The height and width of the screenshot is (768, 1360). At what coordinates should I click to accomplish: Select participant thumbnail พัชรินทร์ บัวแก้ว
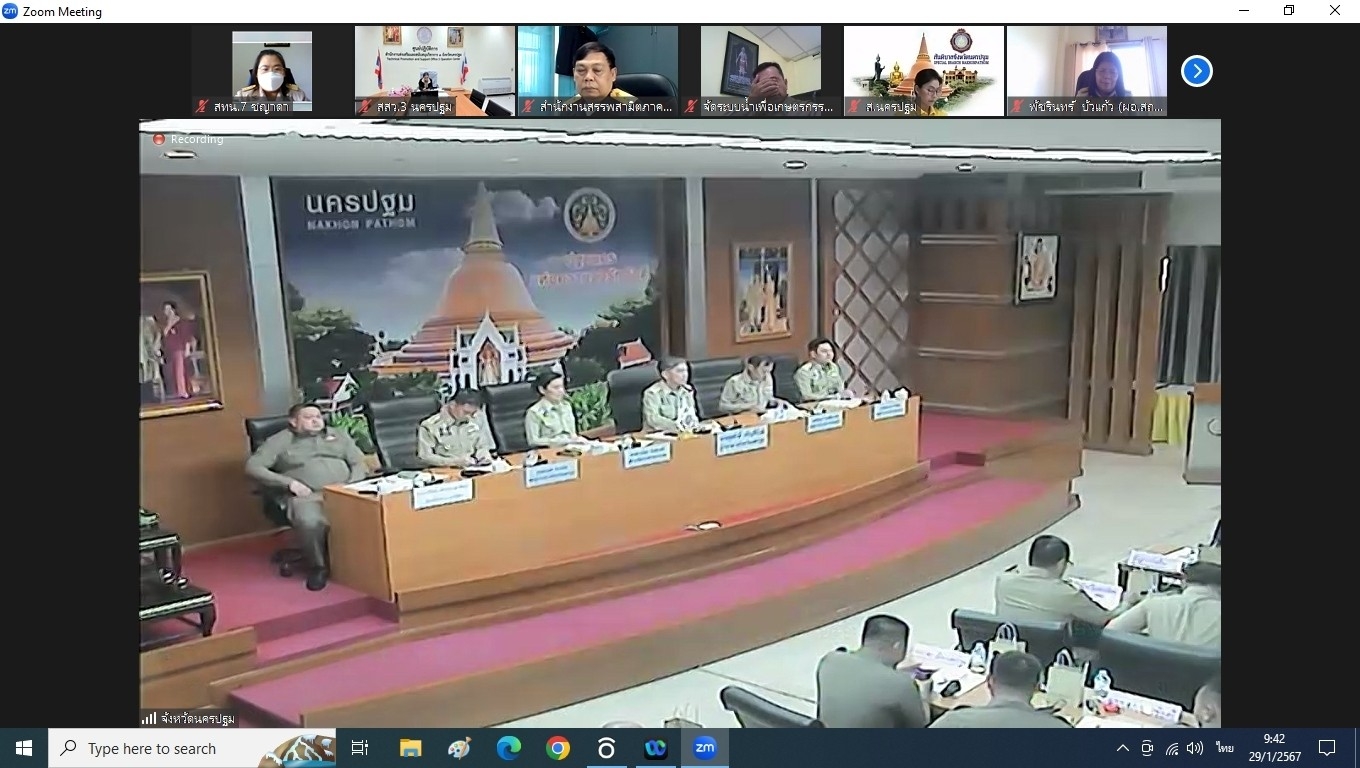pos(1087,71)
